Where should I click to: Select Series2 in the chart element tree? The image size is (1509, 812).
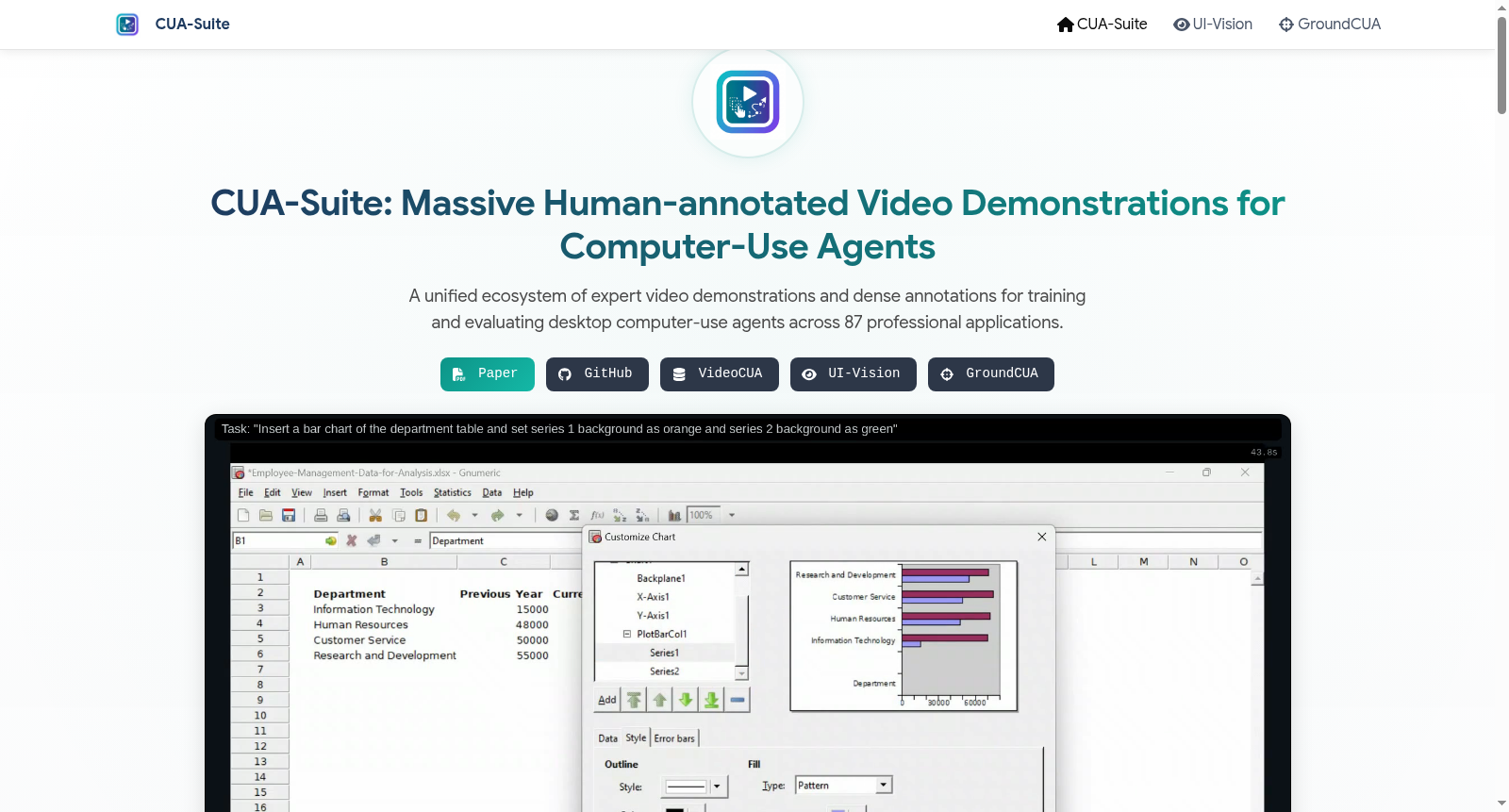point(664,671)
